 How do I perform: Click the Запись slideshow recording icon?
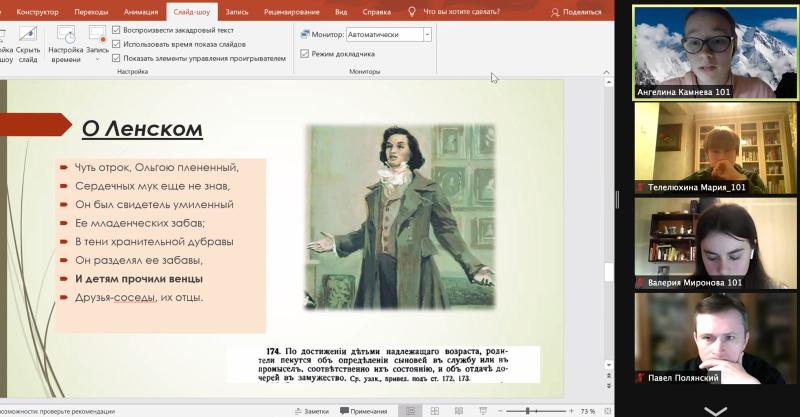coord(97,35)
